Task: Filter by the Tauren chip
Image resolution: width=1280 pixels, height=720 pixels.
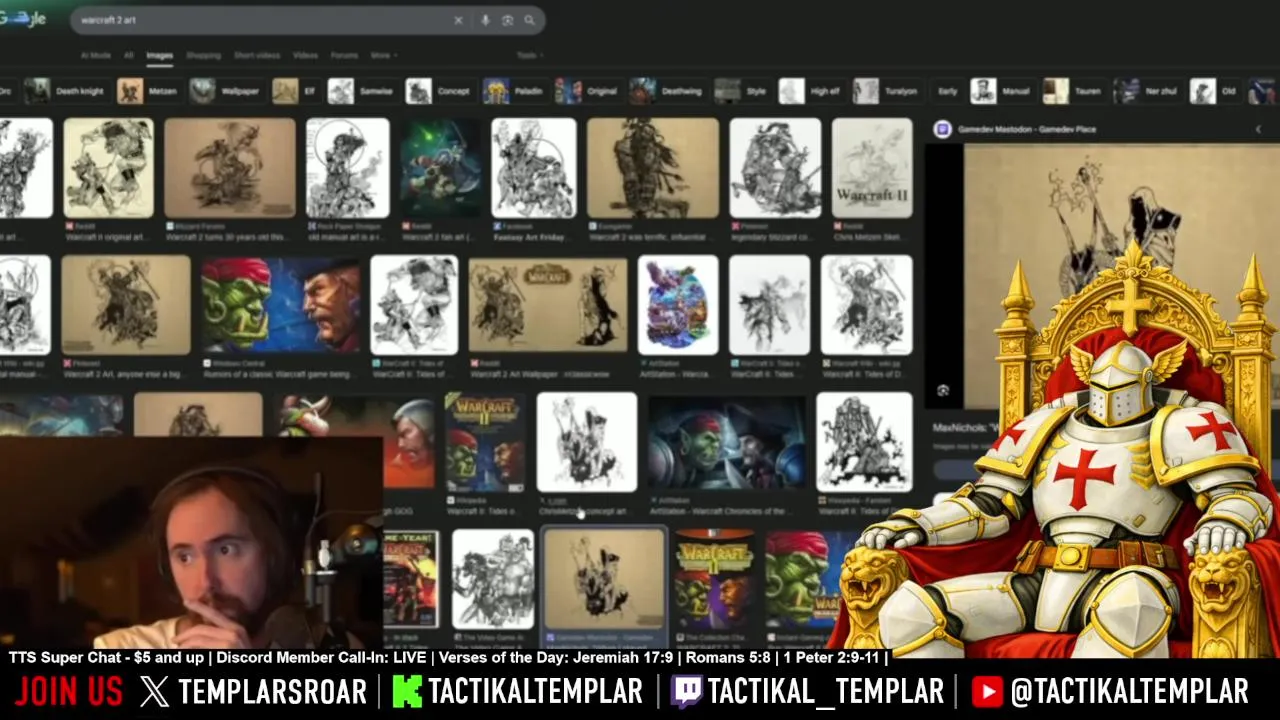Action: pos(1074,91)
